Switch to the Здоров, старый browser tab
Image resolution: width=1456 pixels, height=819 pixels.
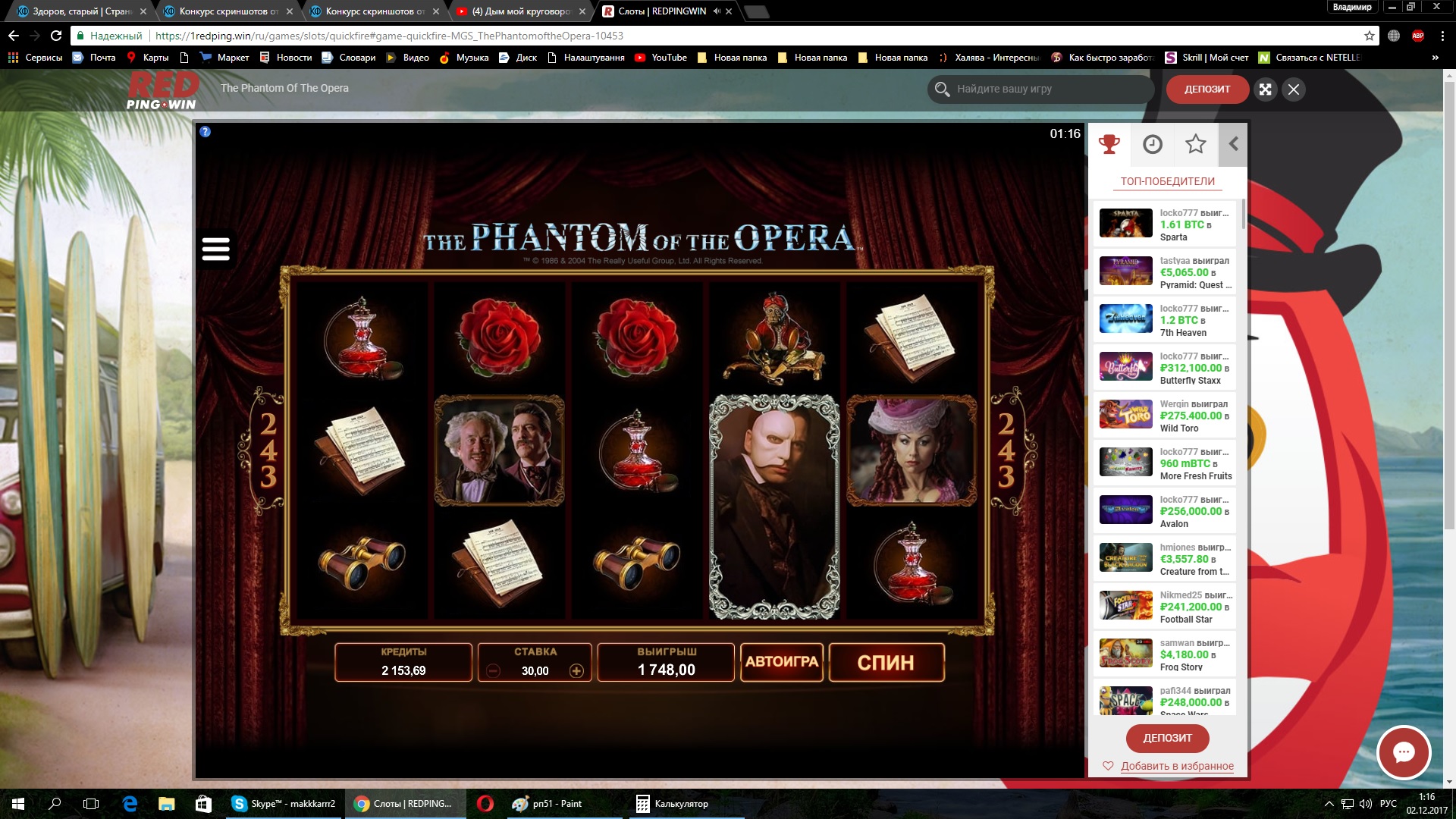click(82, 11)
